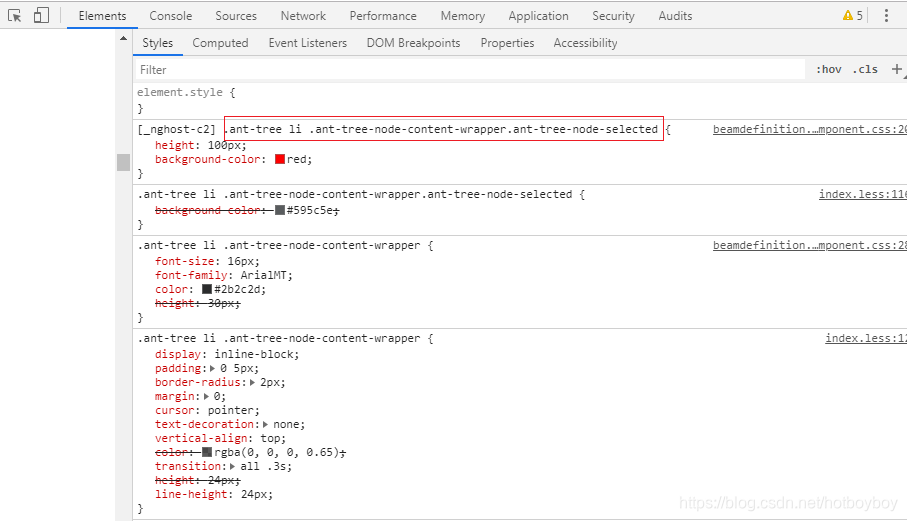Click the font-family ArialMT value
The height and width of the screenshot is (521, 907).
(x=264, y=275)
